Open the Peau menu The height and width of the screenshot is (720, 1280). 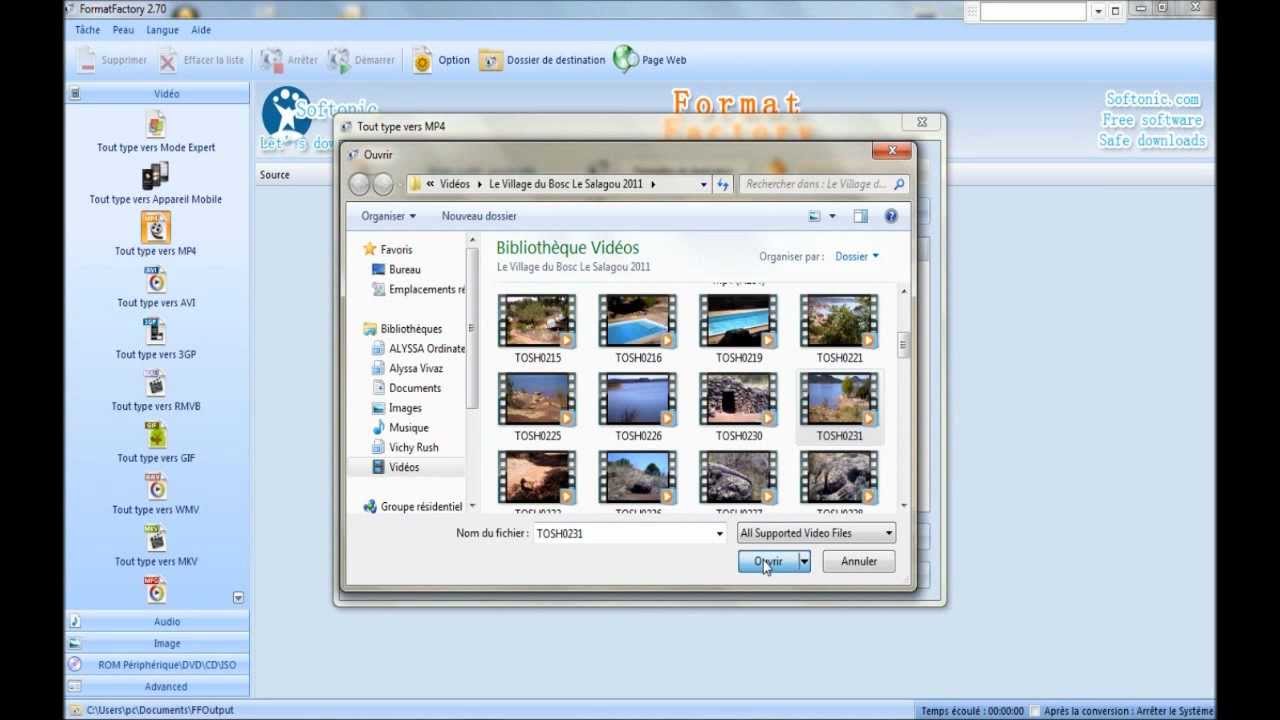pyautogui.click(x=123, y=30)
